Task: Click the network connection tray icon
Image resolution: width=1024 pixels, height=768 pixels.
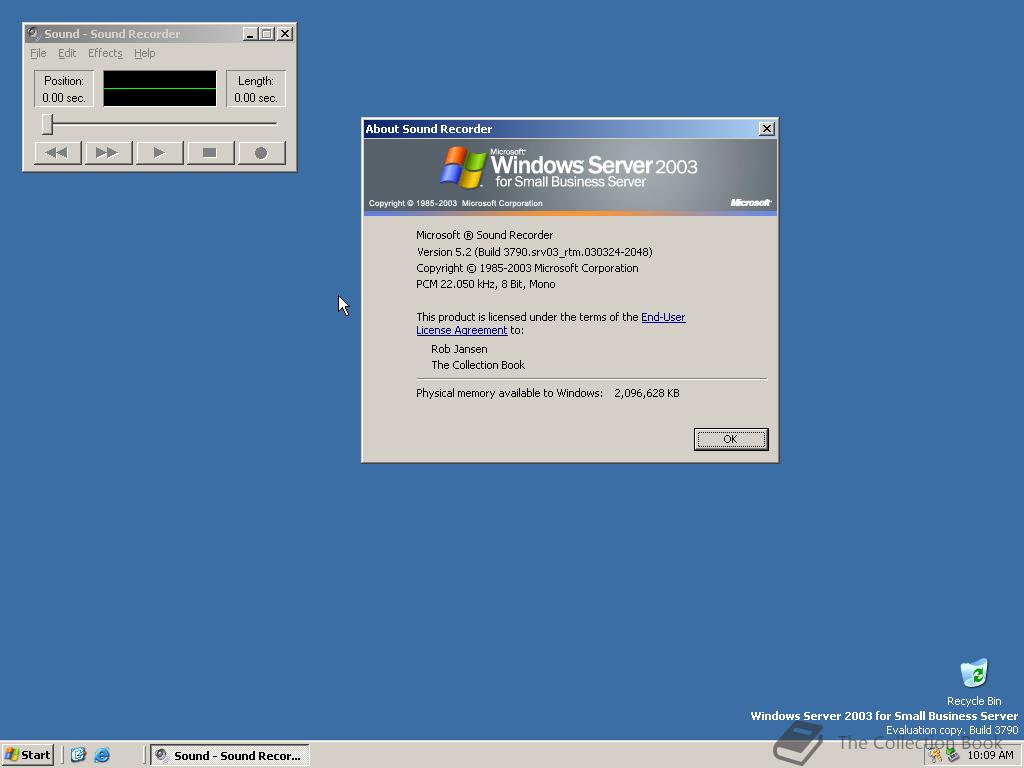Action: [952, 756]
